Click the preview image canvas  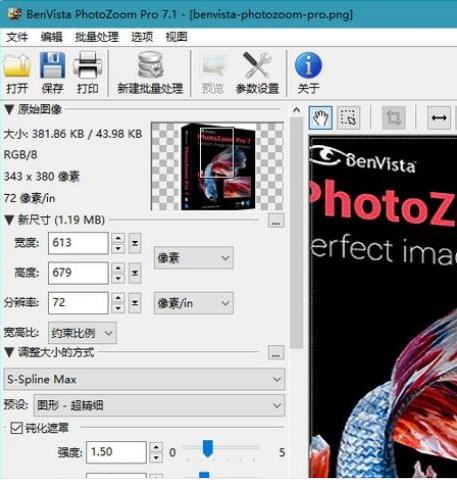383,307
